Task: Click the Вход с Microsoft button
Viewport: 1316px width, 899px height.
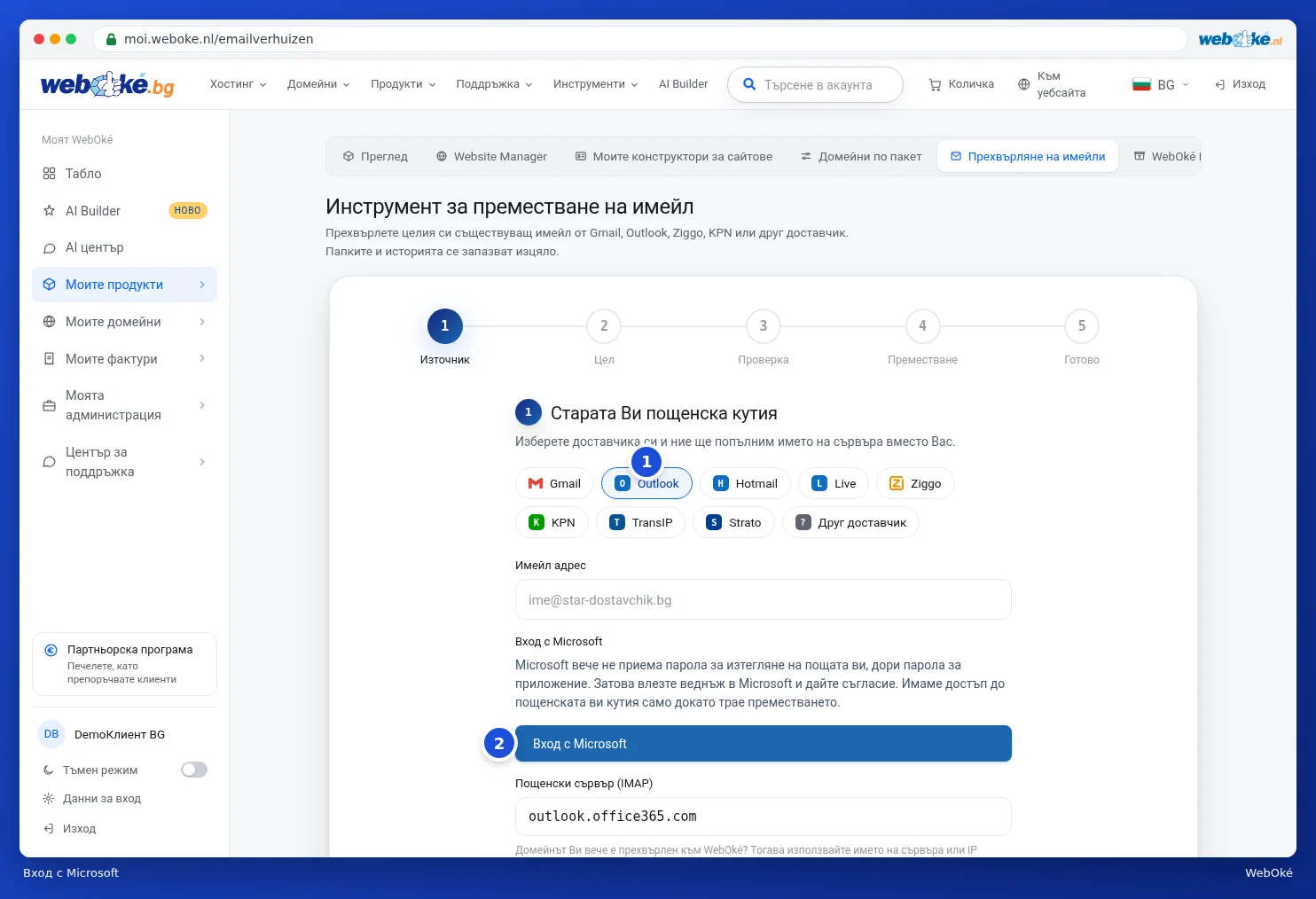Action: (764, 744)
